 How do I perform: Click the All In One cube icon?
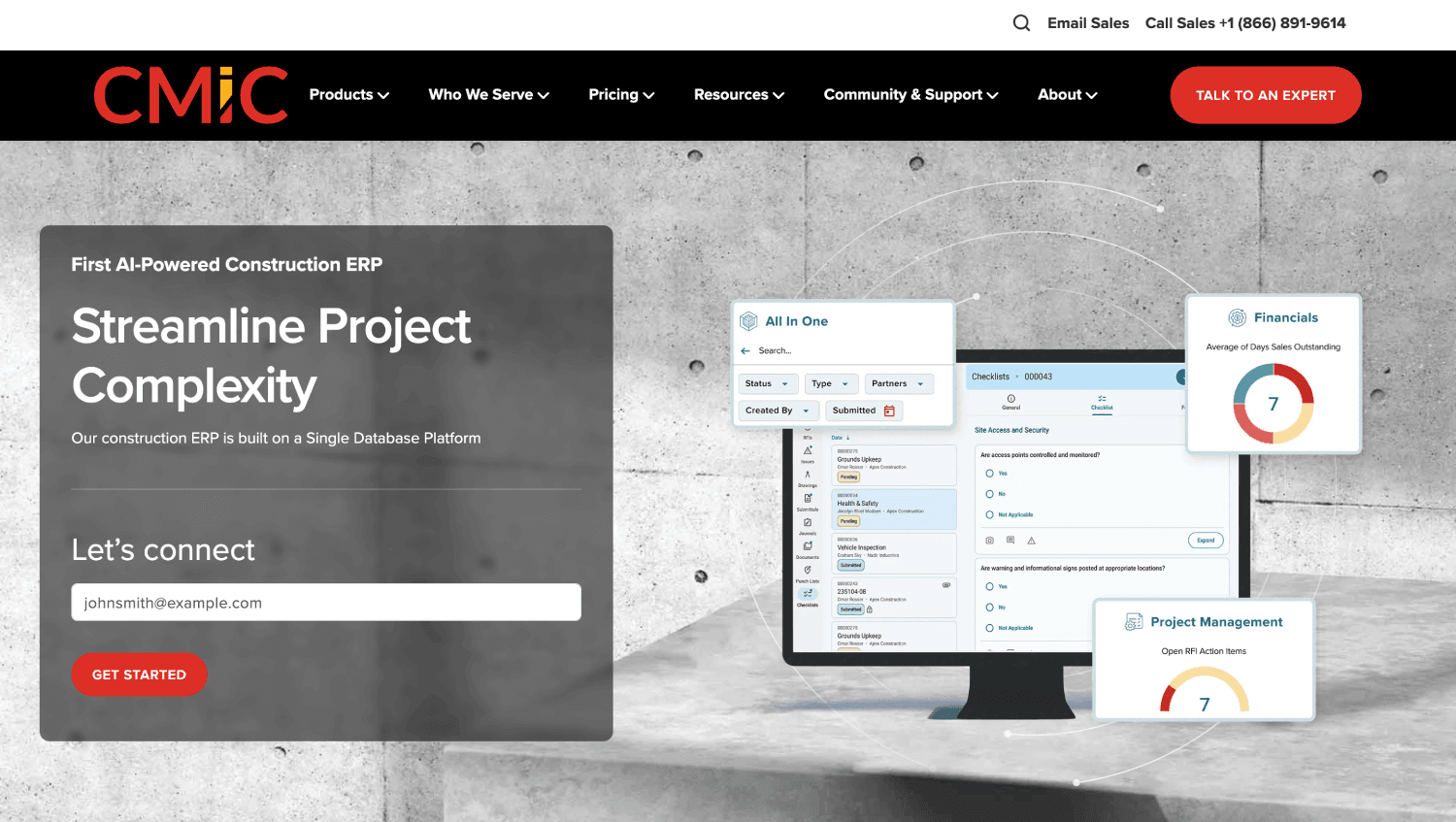pos(748,321)
